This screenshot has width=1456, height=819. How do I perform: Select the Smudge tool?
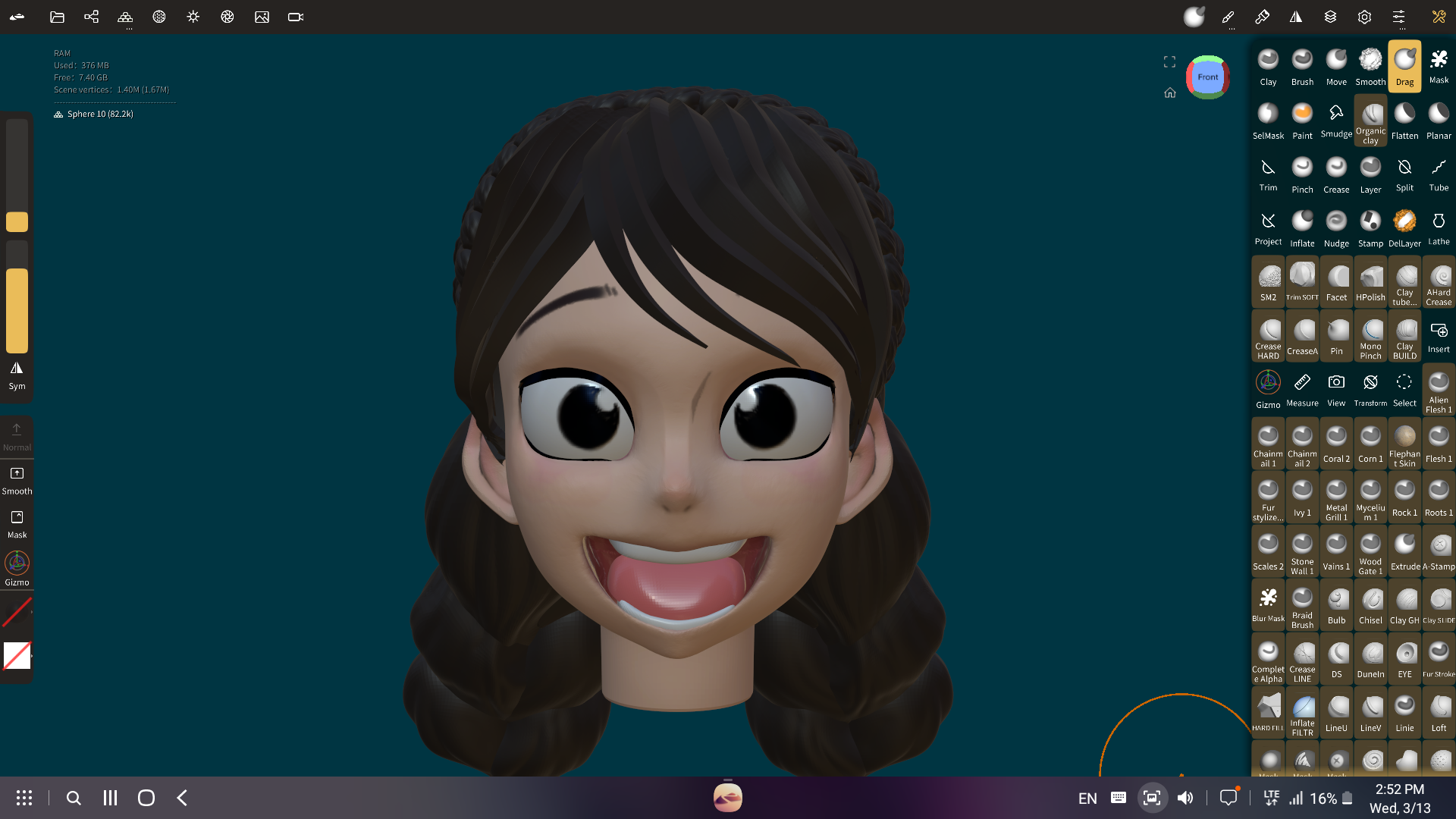coord(1336,121)
